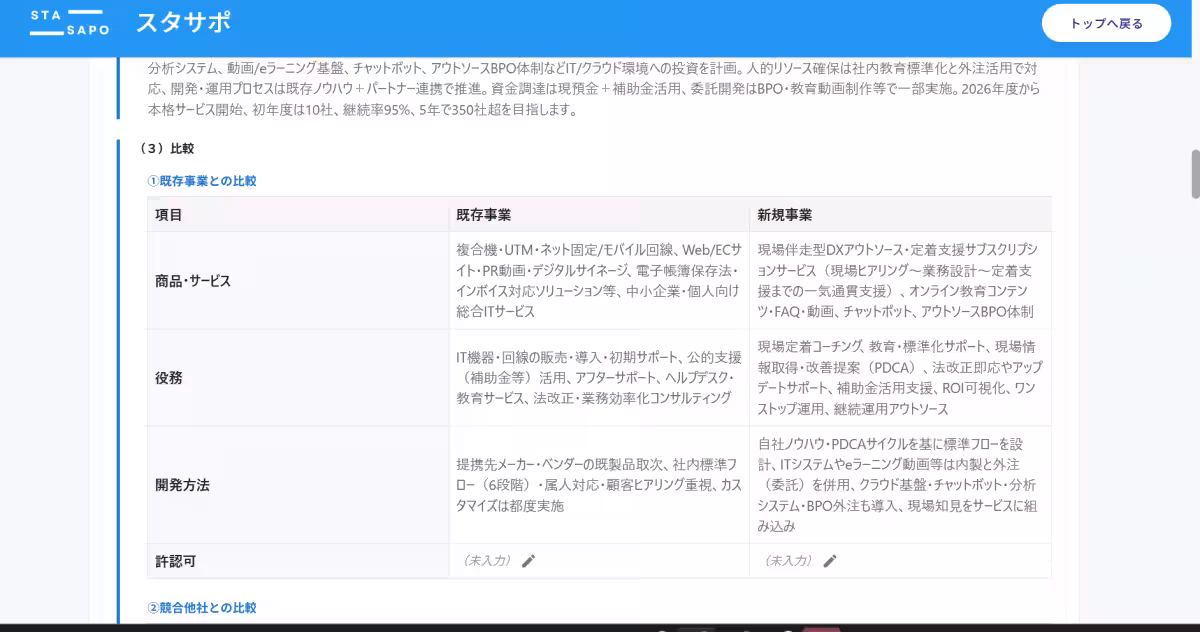Click the 既存事業 column header

(x=485, y=213)
